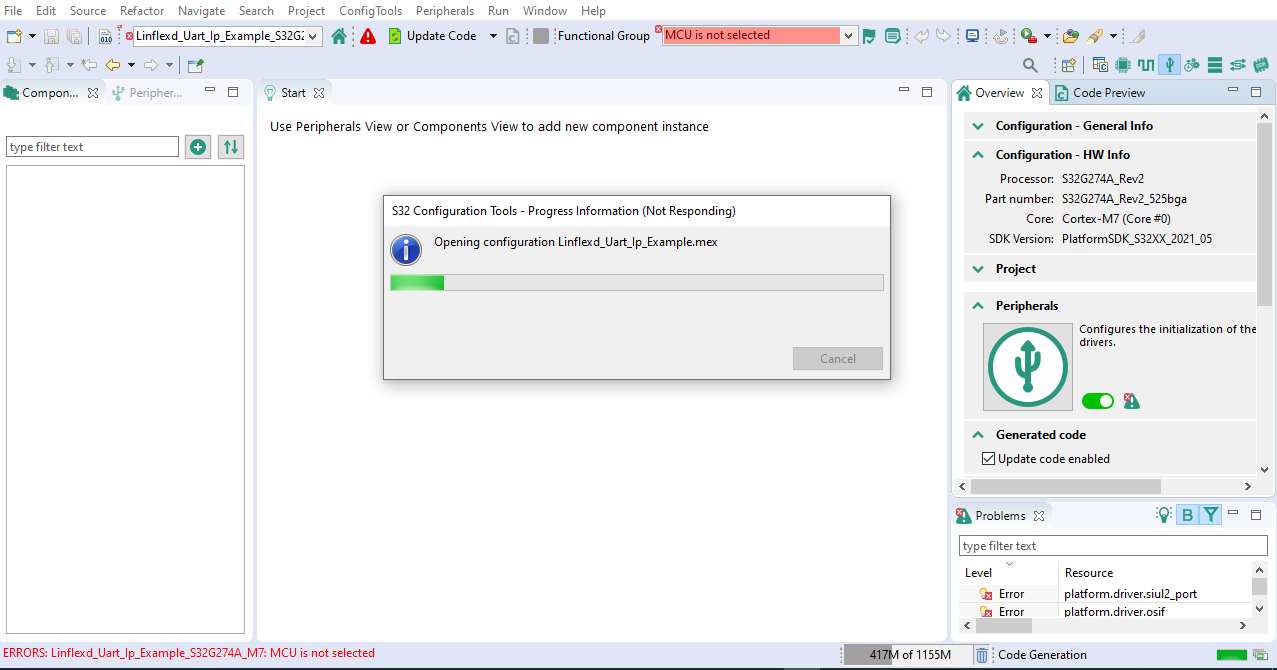Click the Components filter text field

(92, 147)
